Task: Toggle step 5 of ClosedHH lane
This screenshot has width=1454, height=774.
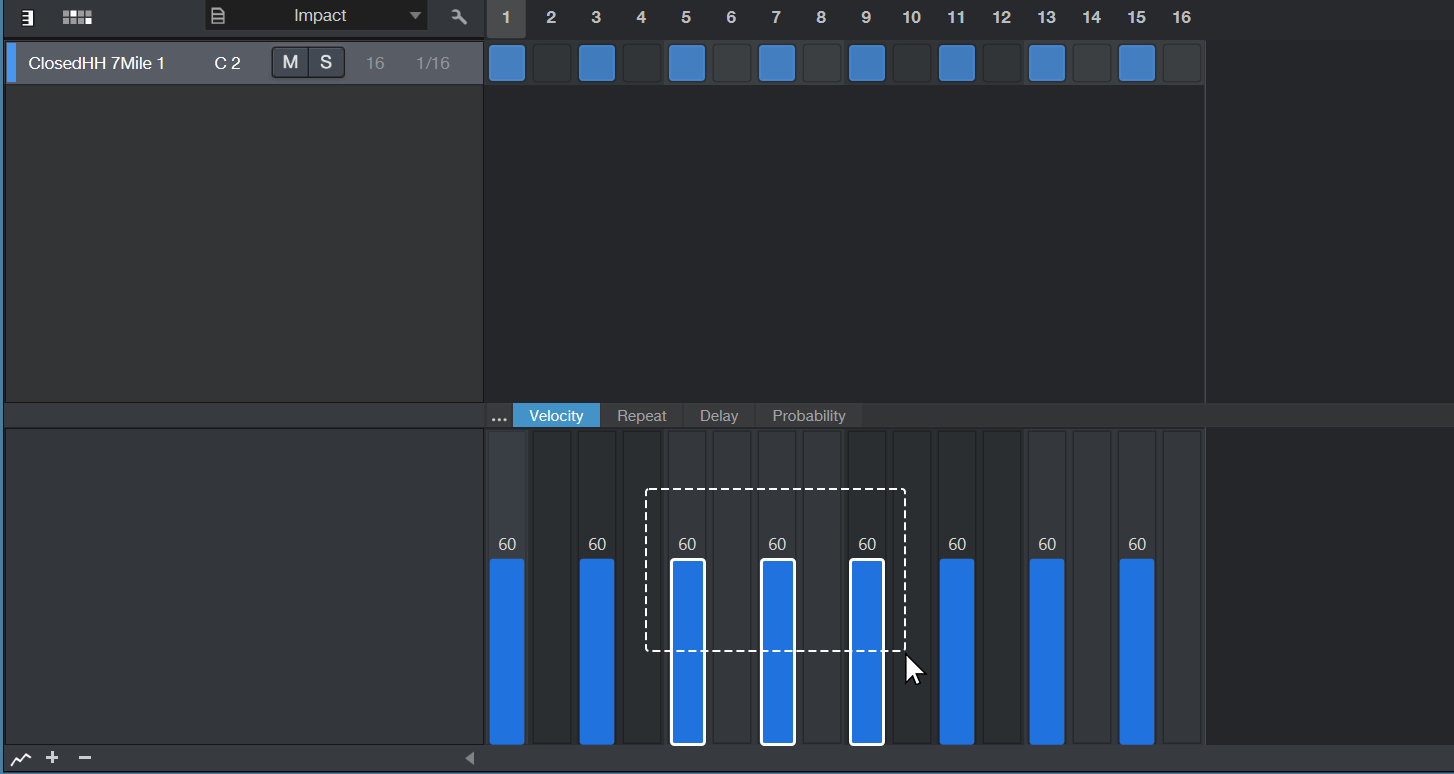Action: 687,63
